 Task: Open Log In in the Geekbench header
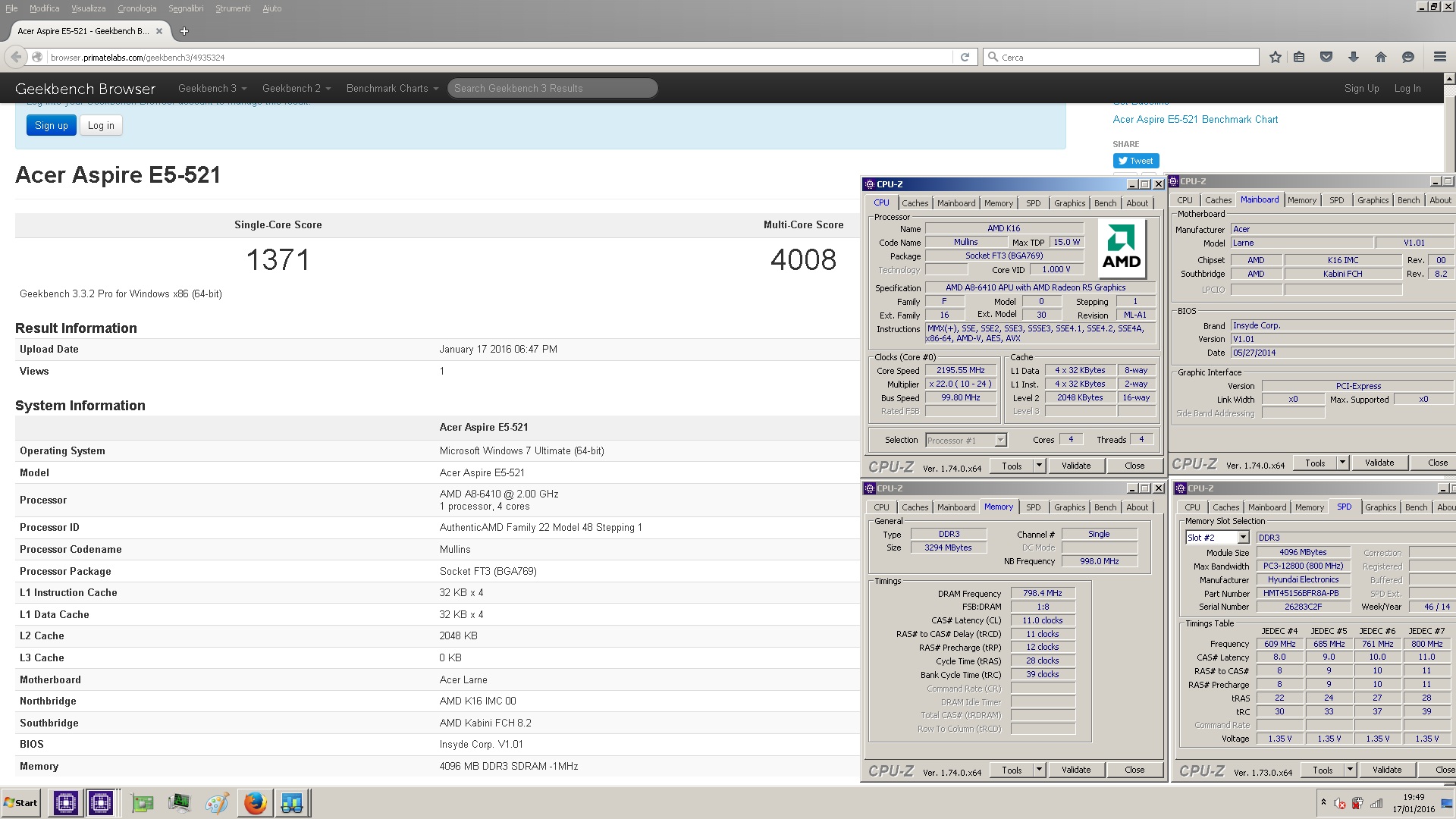(x=1407, y=88)
